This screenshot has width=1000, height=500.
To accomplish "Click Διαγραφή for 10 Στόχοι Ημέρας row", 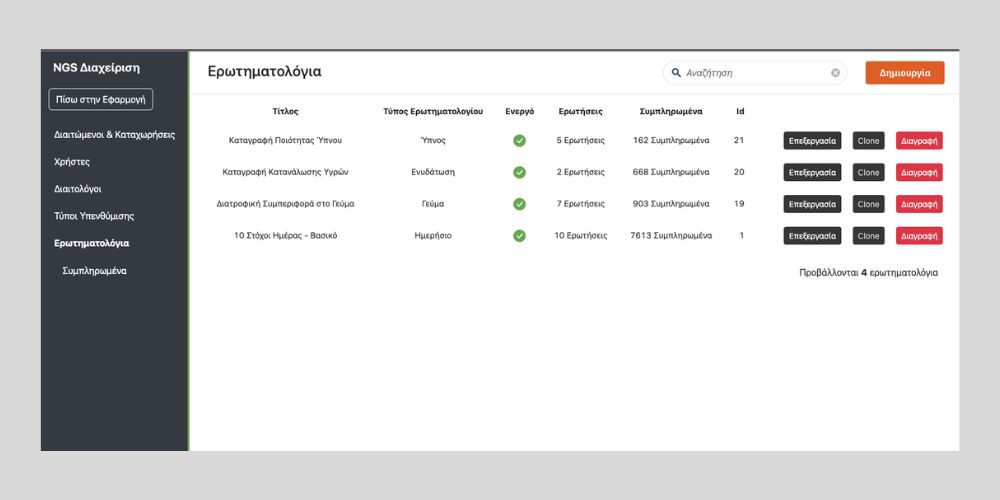I will (x=919, y=236).
